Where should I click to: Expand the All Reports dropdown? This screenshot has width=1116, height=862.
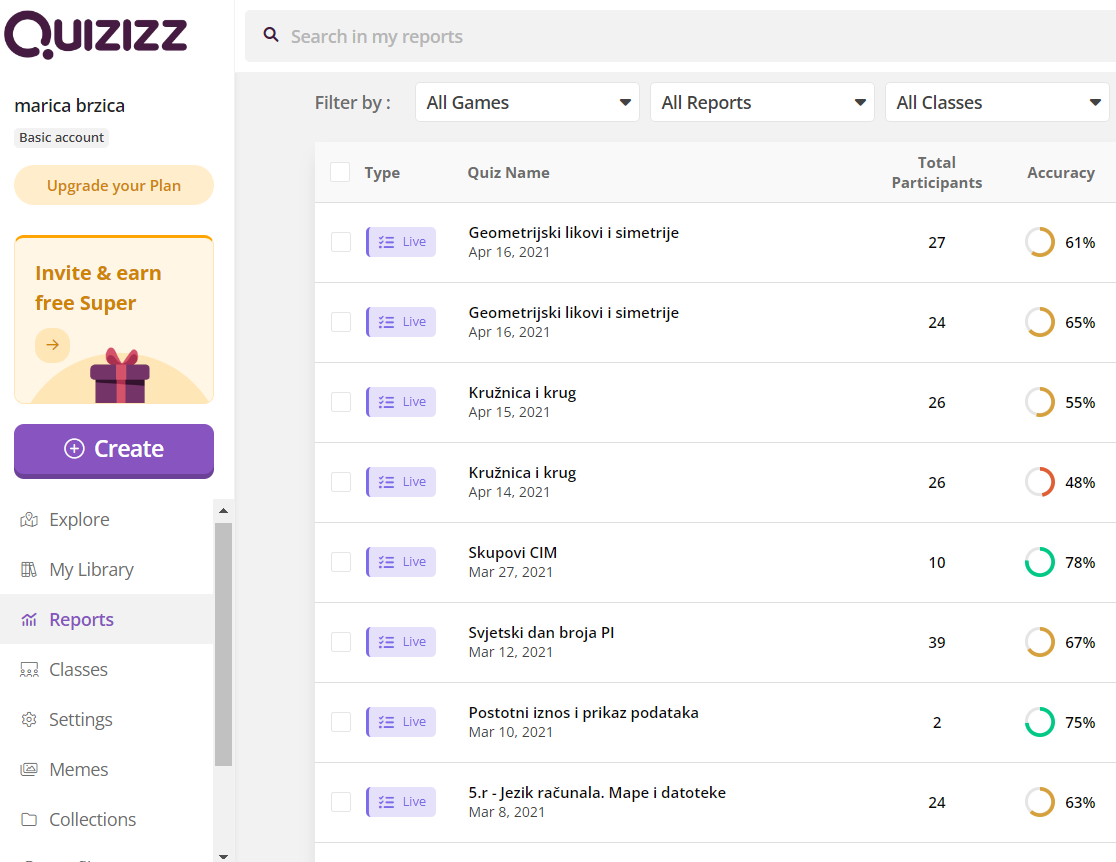coord(762,102)
